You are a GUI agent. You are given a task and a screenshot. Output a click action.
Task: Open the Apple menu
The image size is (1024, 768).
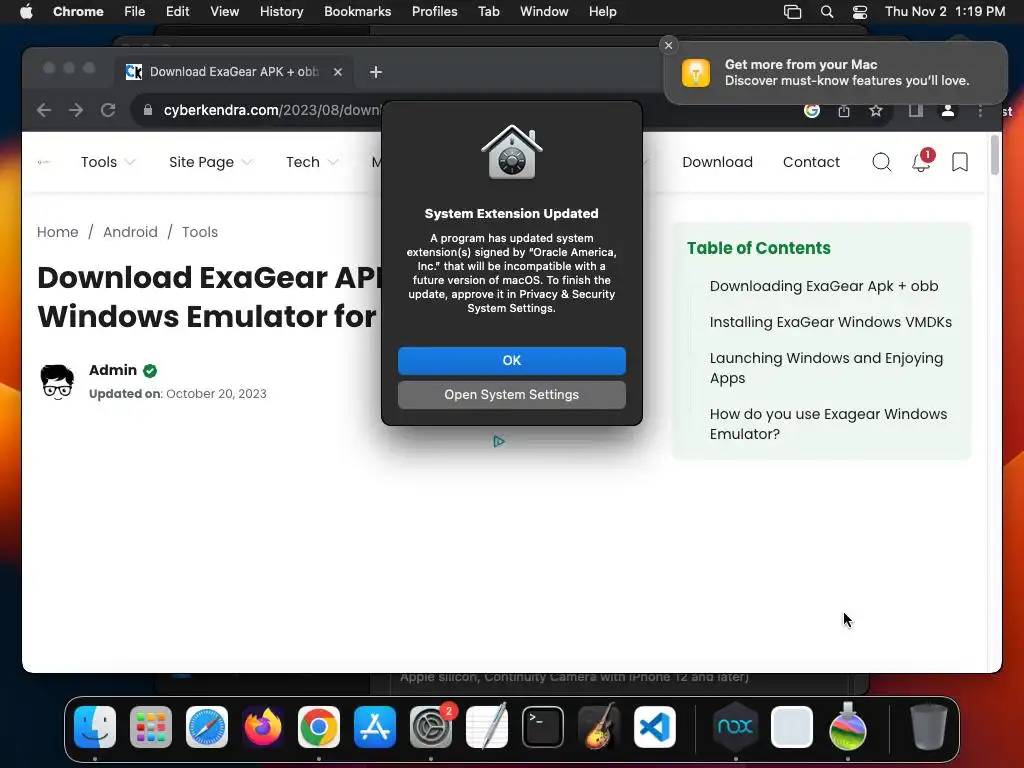click(26, 12)
